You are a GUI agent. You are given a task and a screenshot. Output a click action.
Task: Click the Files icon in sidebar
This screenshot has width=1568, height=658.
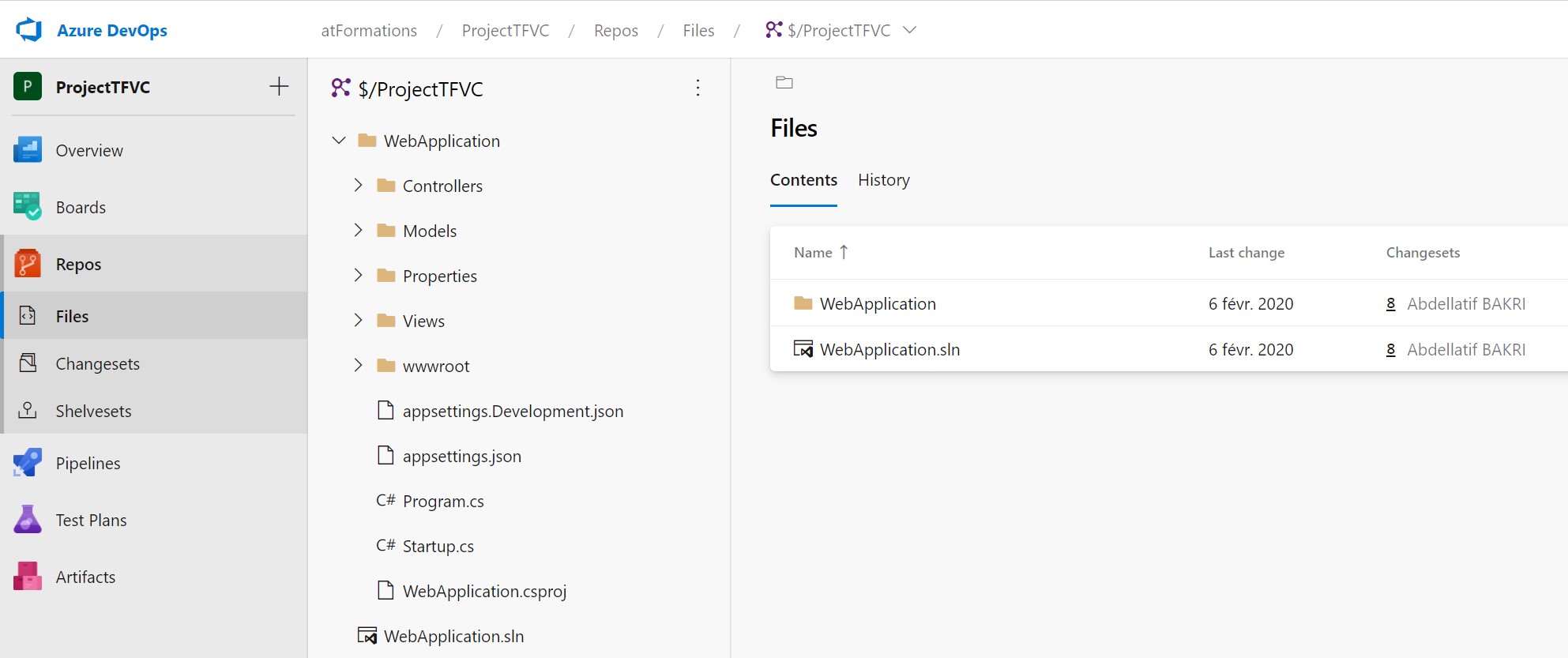28,315
